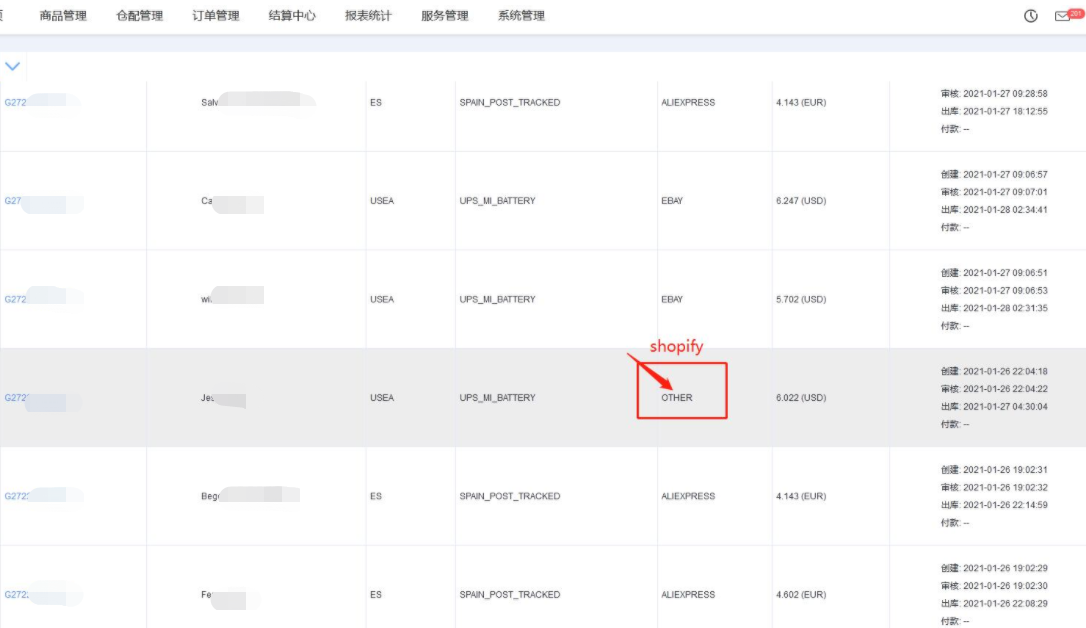
Task: Select the 服务管理 menu item
Action: coord(445,16)
